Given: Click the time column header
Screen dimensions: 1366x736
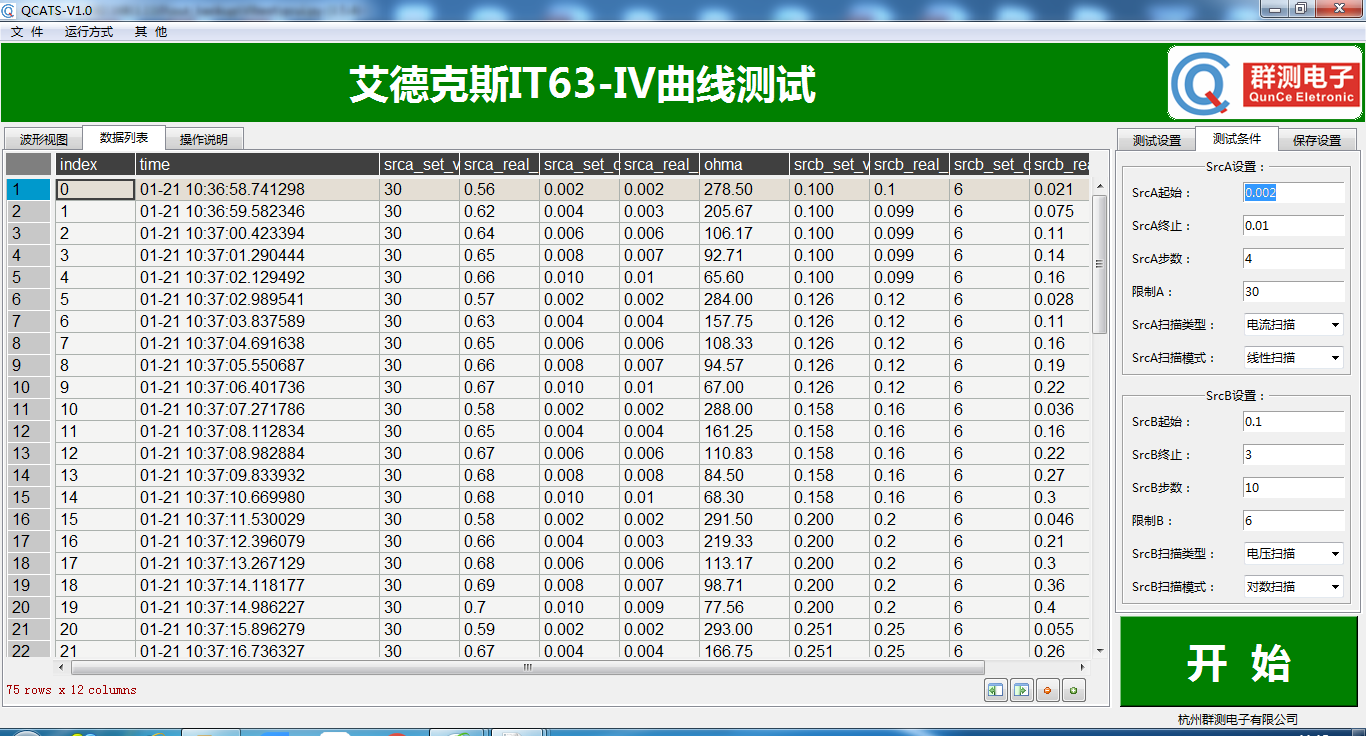Looking at the screenshot, I should [x=257, y=165].
